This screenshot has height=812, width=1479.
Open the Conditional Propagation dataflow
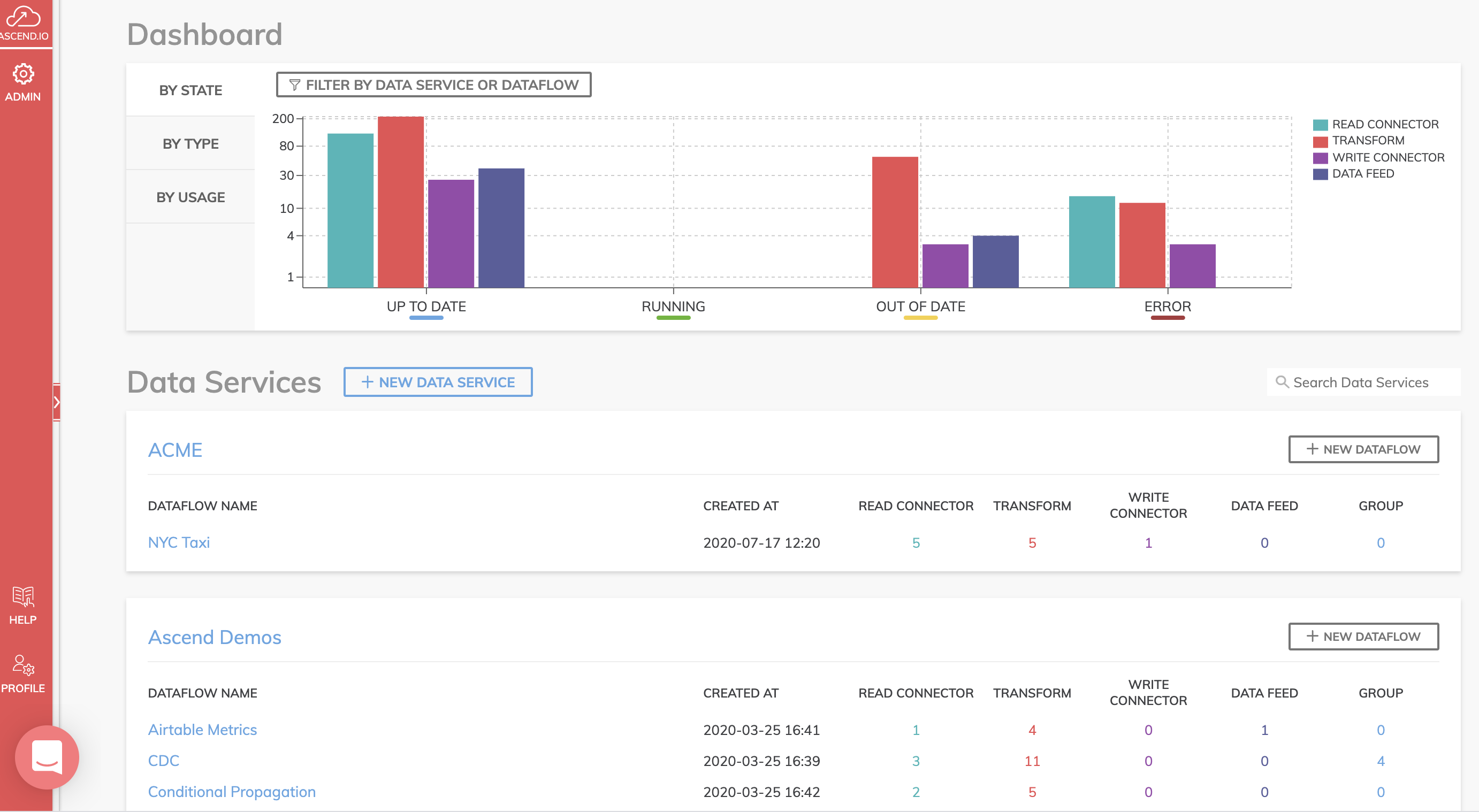tap(232, 791)
